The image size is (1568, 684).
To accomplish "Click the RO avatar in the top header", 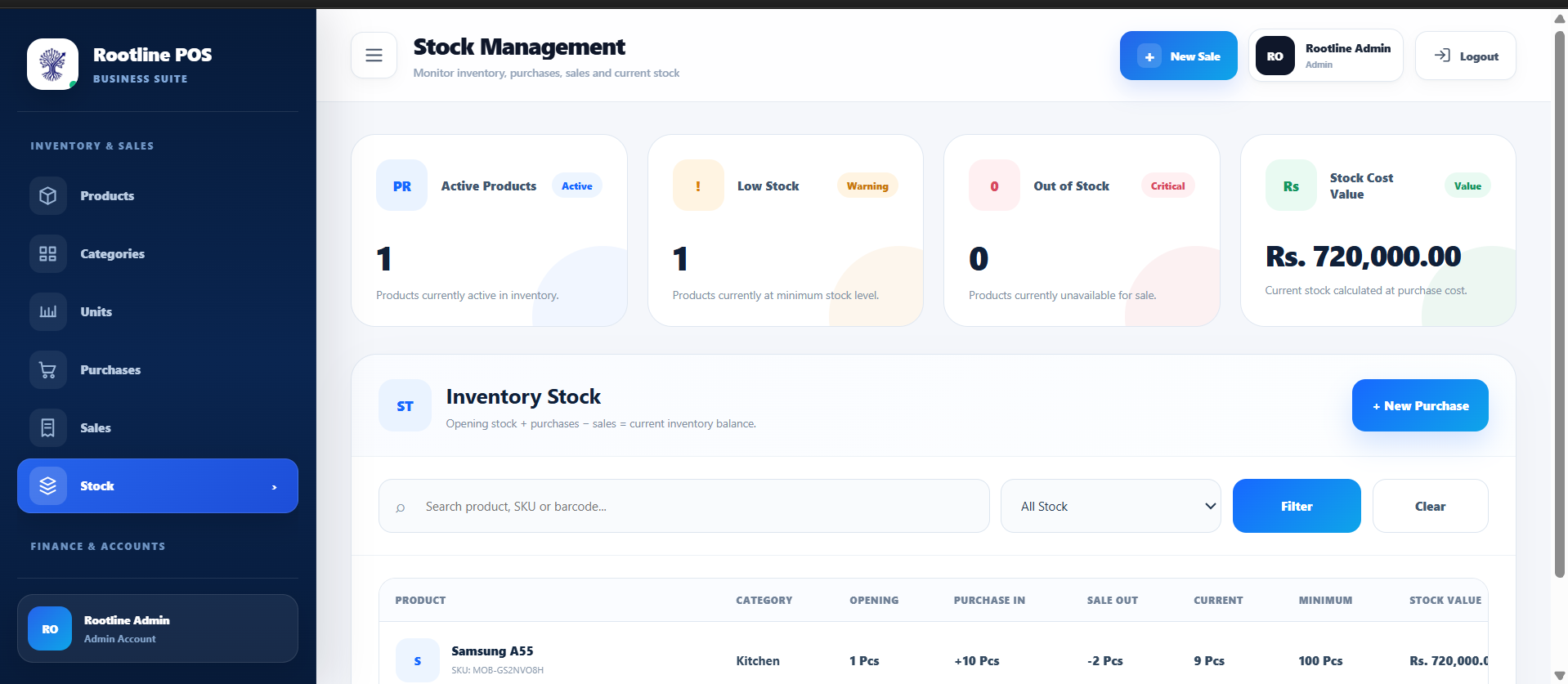I will (x=1275, y=56).
